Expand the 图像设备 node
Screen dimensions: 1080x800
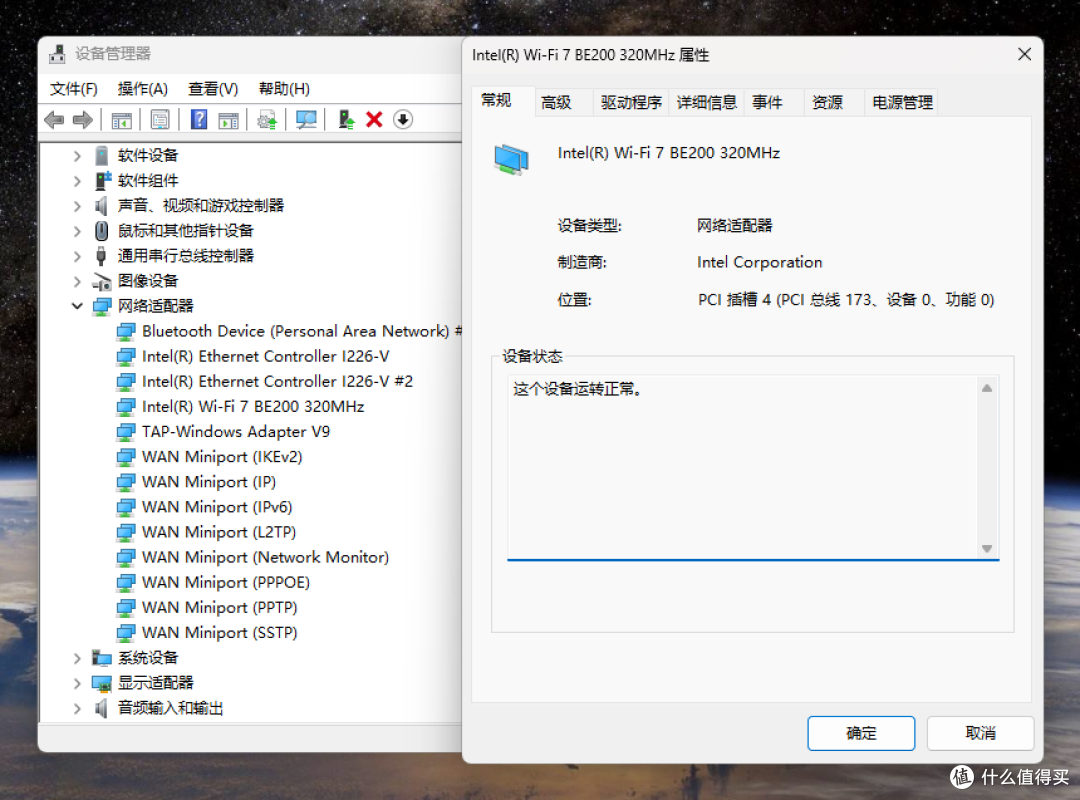point(77,281)
